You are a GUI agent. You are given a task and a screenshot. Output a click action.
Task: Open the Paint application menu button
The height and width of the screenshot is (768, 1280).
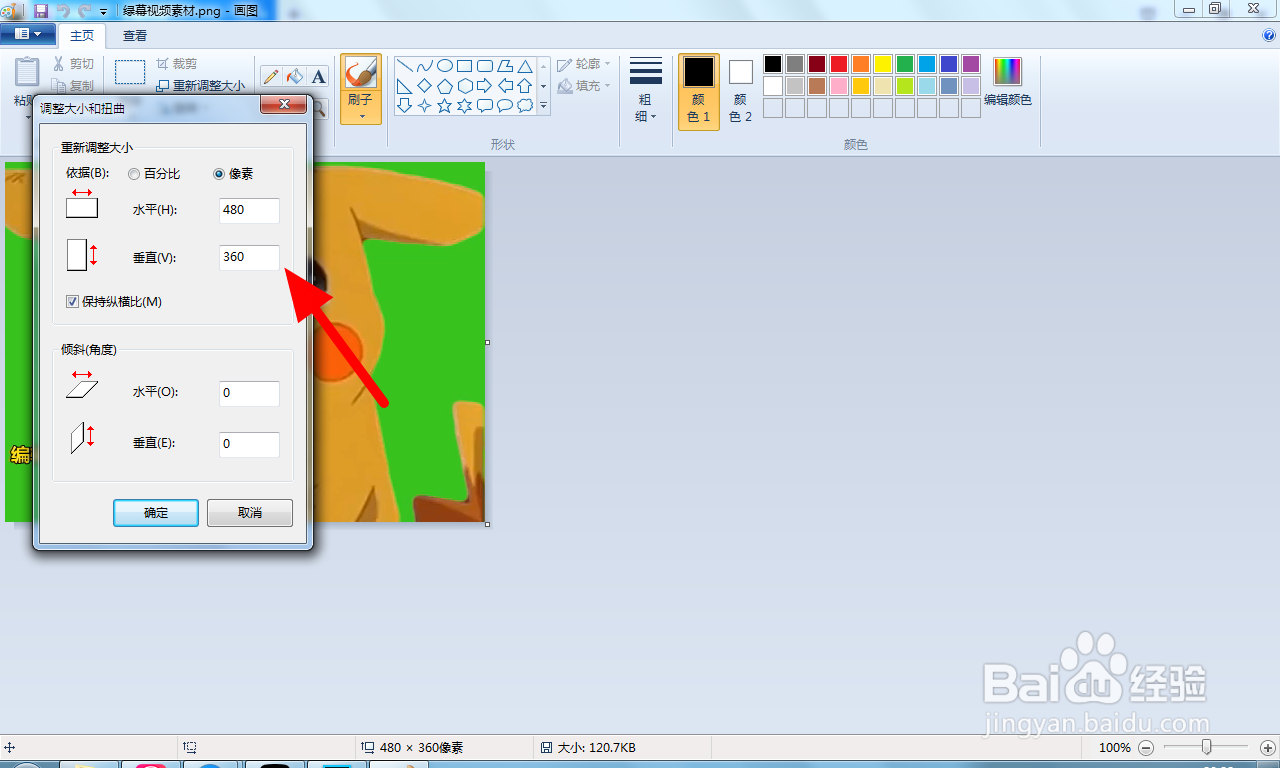point(27,35)
